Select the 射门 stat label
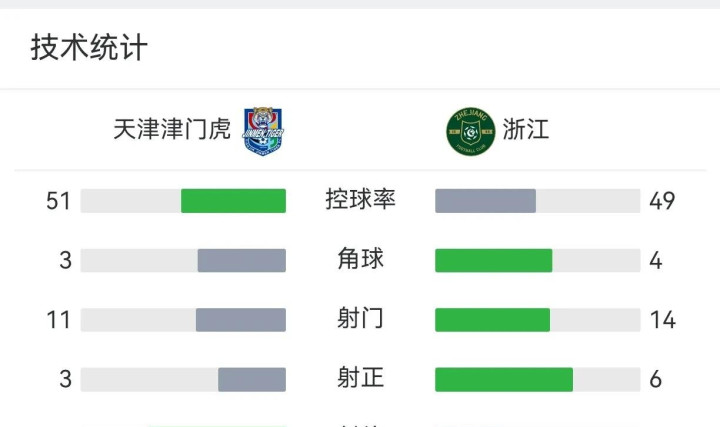 (360, 318)
